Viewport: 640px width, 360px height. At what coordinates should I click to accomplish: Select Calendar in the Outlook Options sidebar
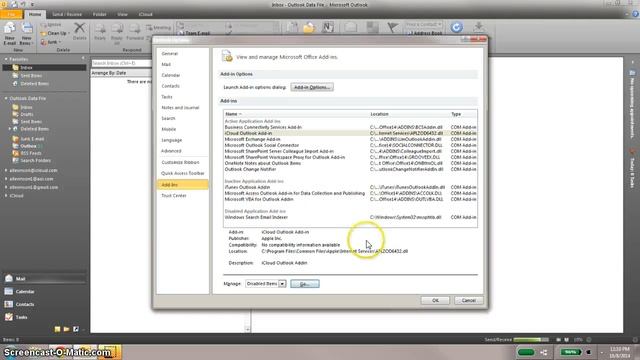(182, 75)
